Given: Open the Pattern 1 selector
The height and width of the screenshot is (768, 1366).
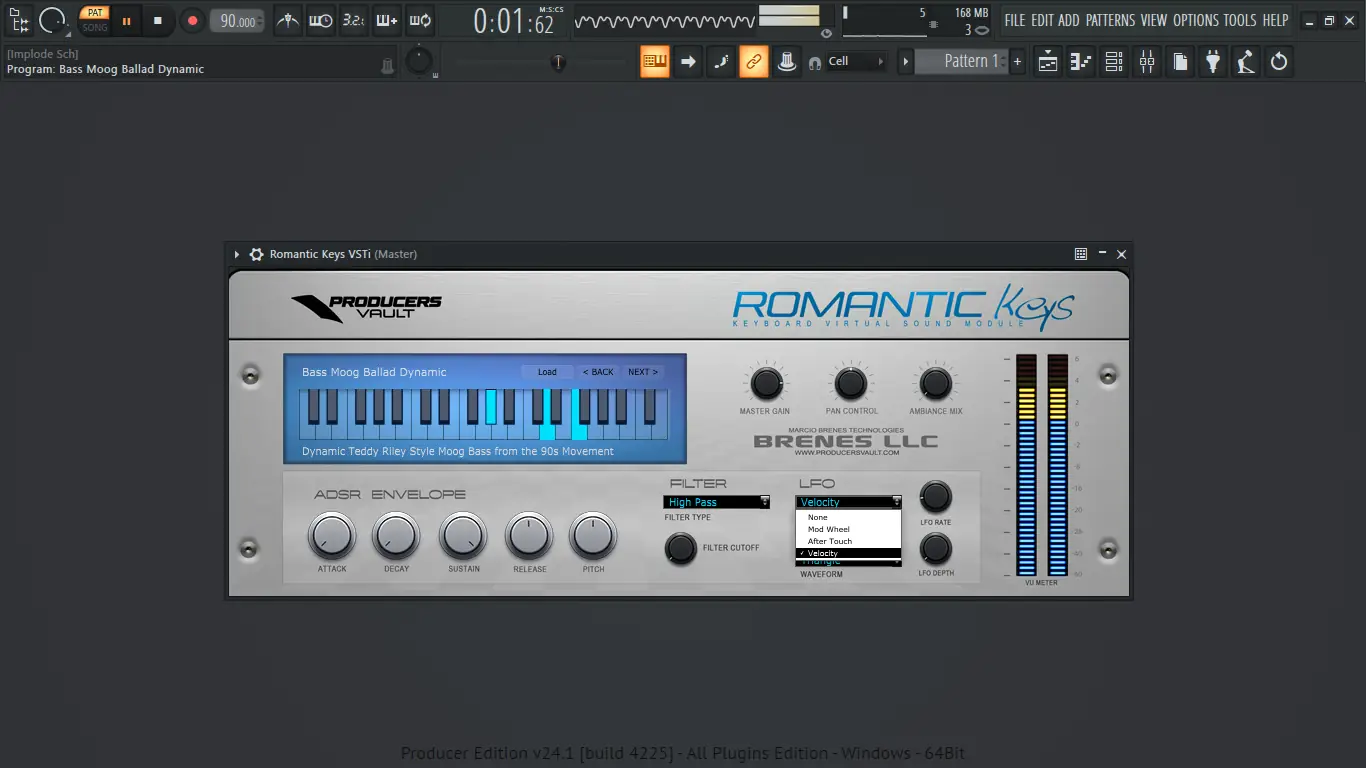Looking at the screenshot, I should (963, 62).
